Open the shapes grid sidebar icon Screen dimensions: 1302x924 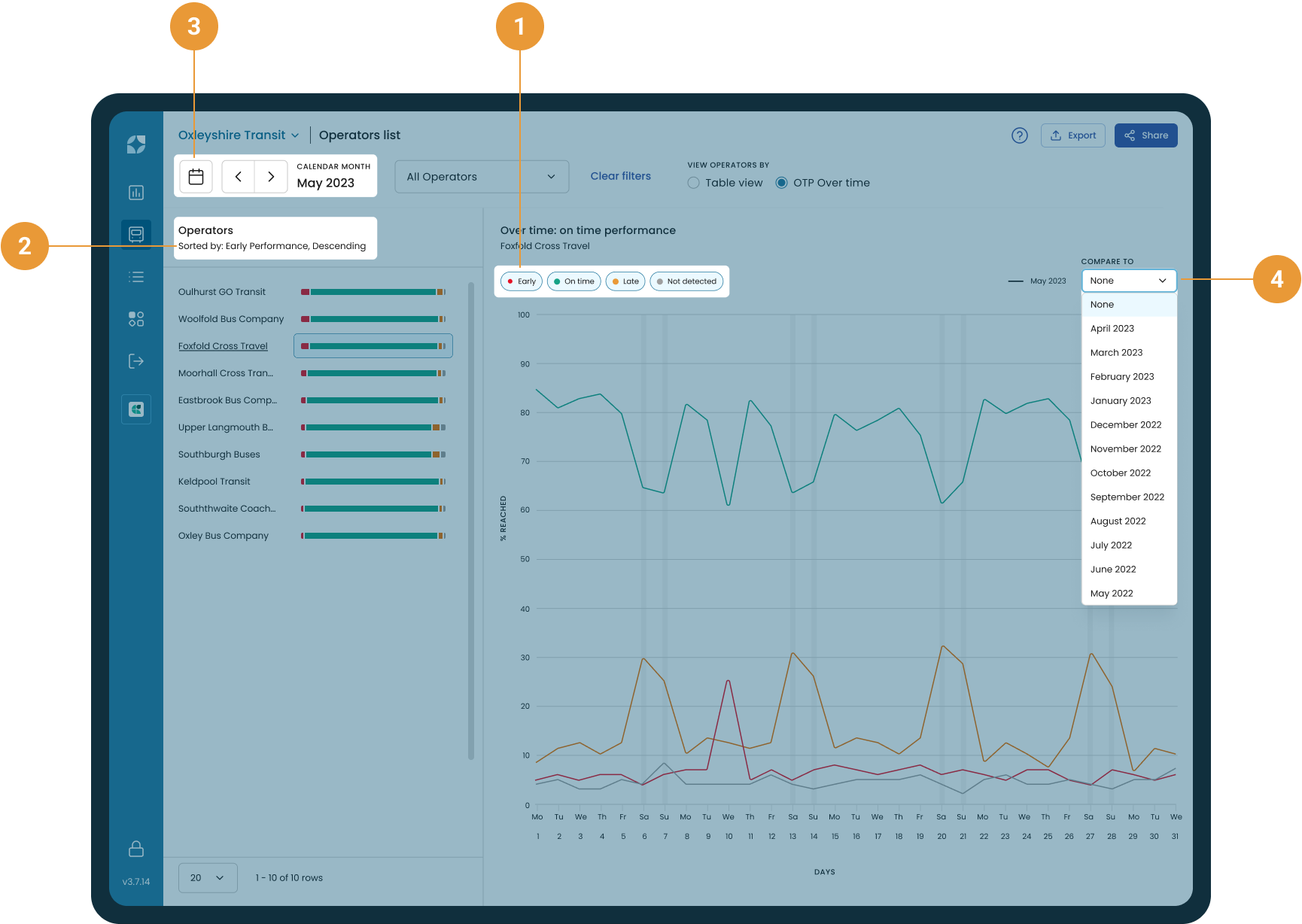point(136,319)
